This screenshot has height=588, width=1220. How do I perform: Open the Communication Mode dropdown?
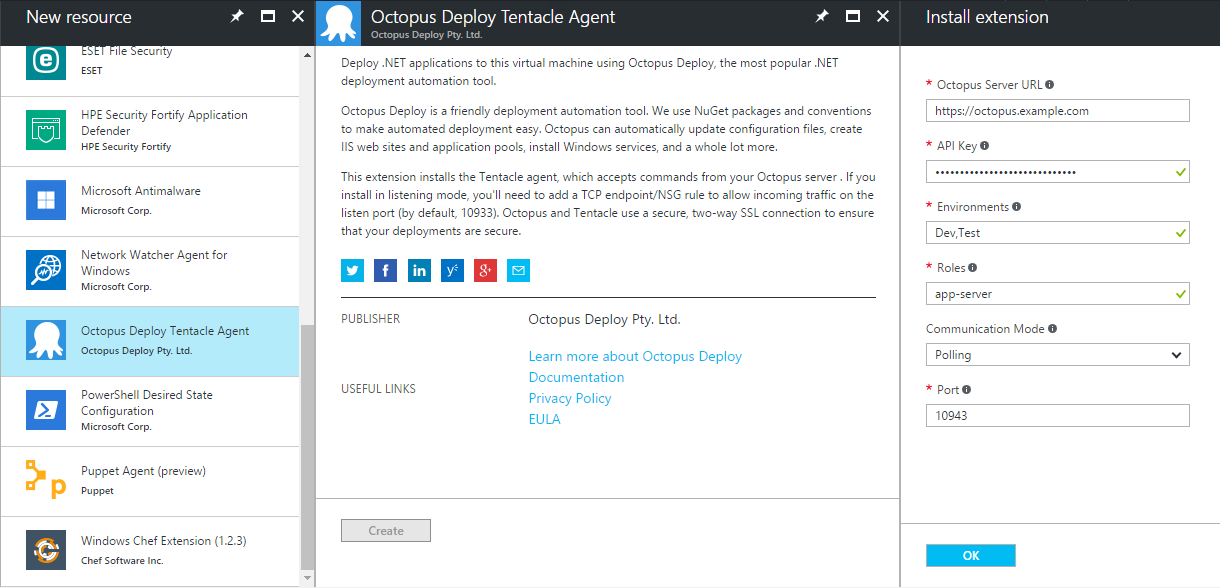pyautogui.click(x=1057, y=354)
